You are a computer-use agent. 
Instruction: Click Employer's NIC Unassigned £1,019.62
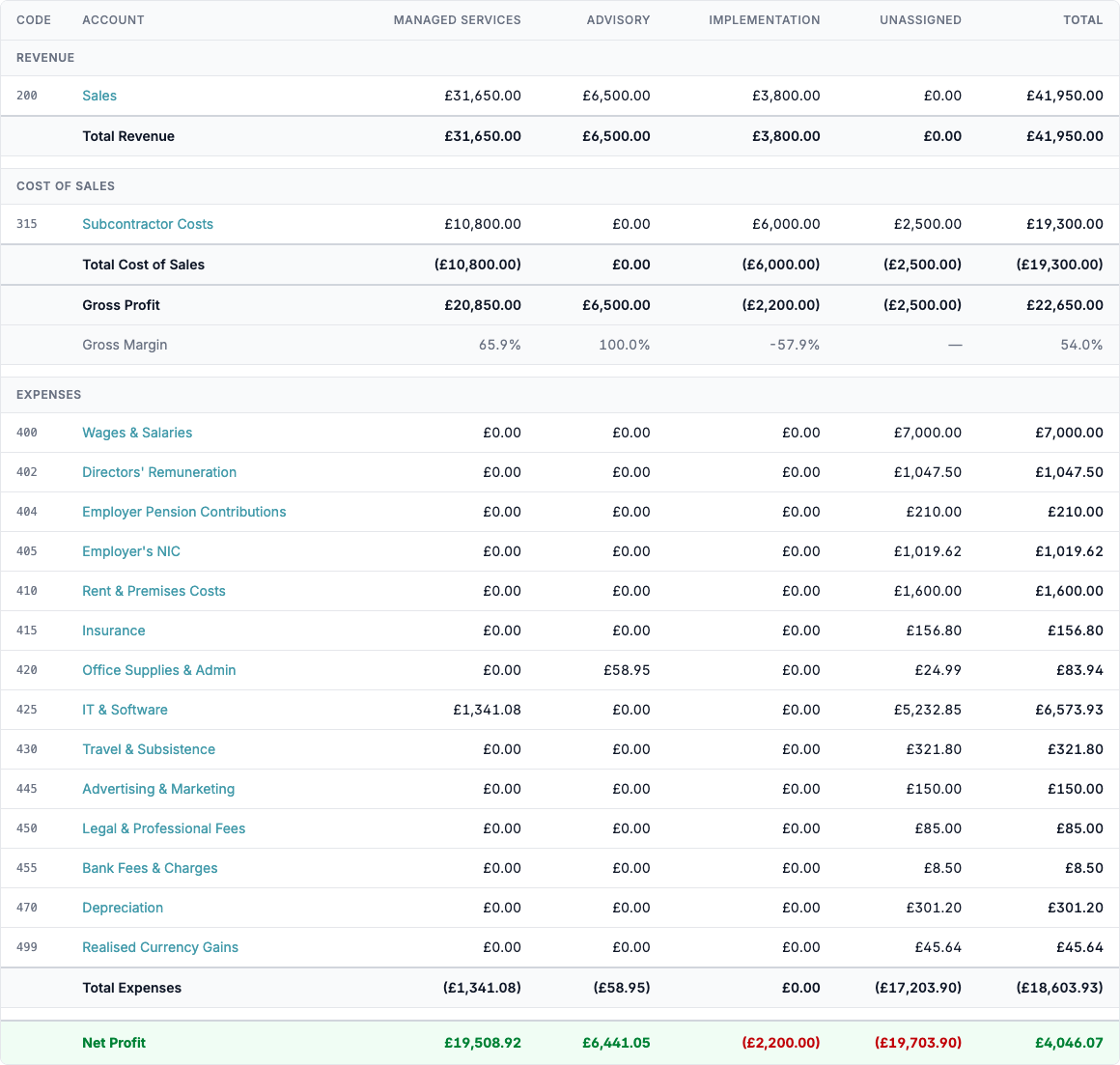[927, 551]
